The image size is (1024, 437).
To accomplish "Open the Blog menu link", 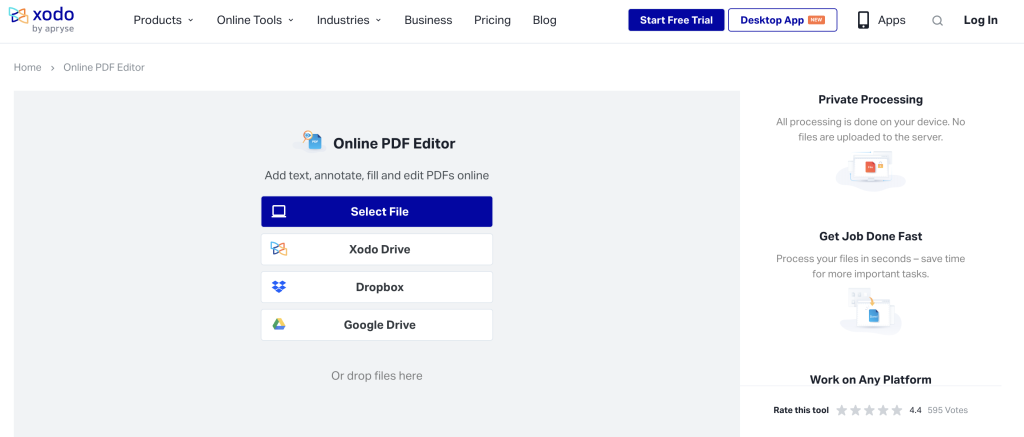I will pyautogui.click(x=545, y=20).
